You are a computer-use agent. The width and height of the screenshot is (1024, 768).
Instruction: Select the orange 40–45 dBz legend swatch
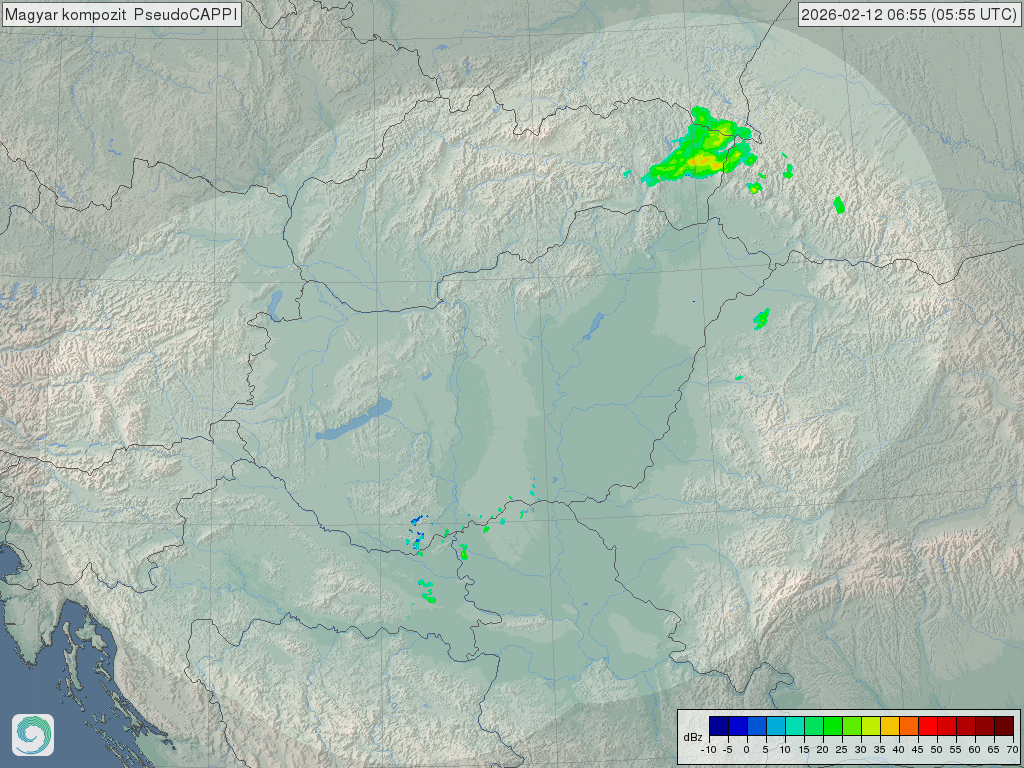(x=908, y=726)
